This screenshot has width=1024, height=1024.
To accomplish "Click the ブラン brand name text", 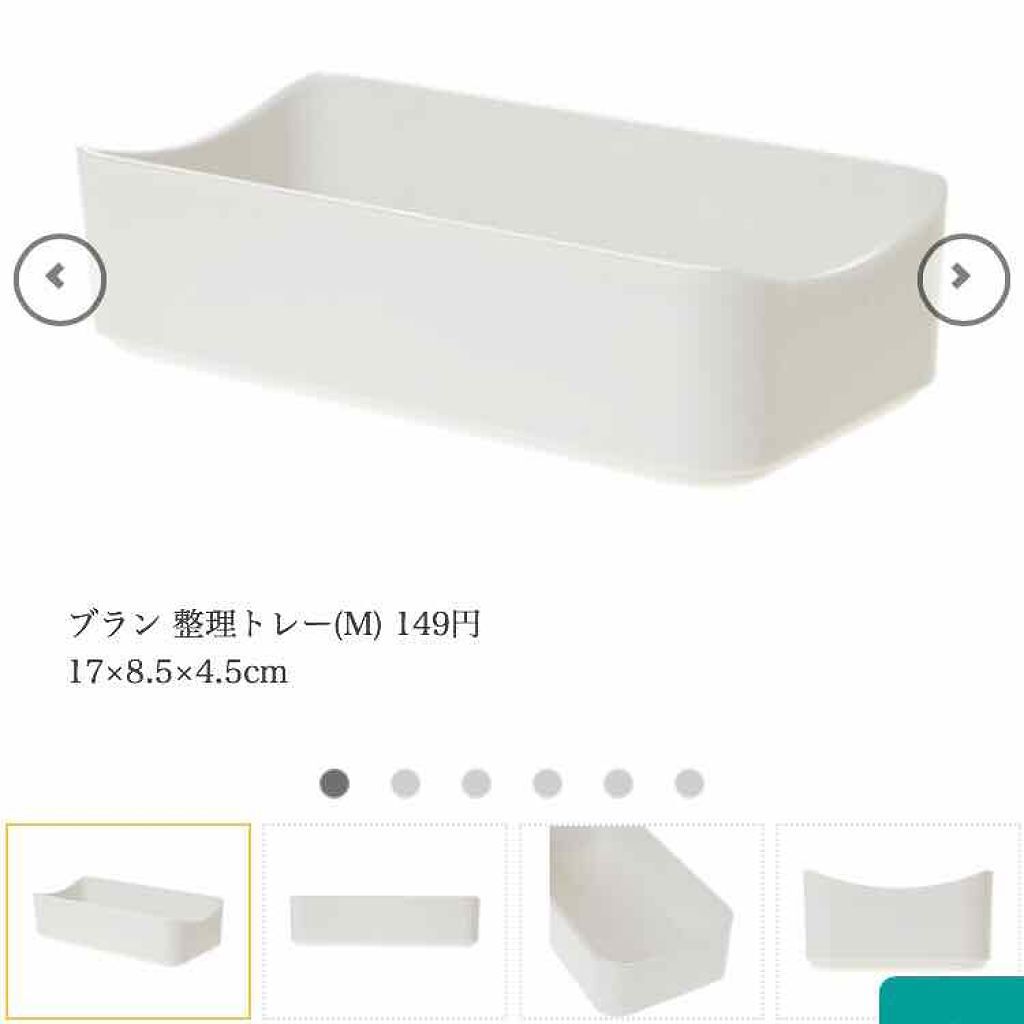I will (x=112, y=625).
